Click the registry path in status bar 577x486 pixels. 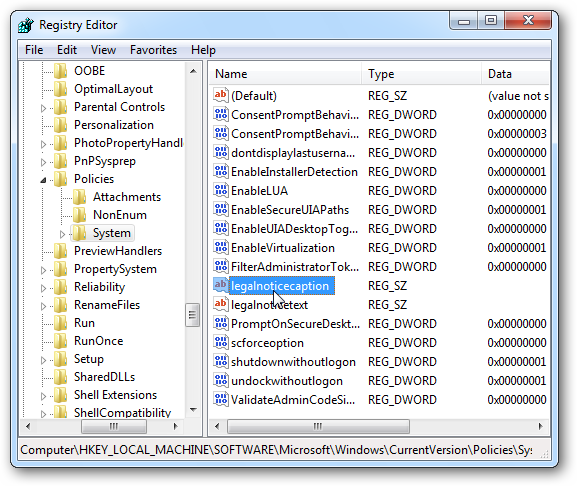pos(276,450)
